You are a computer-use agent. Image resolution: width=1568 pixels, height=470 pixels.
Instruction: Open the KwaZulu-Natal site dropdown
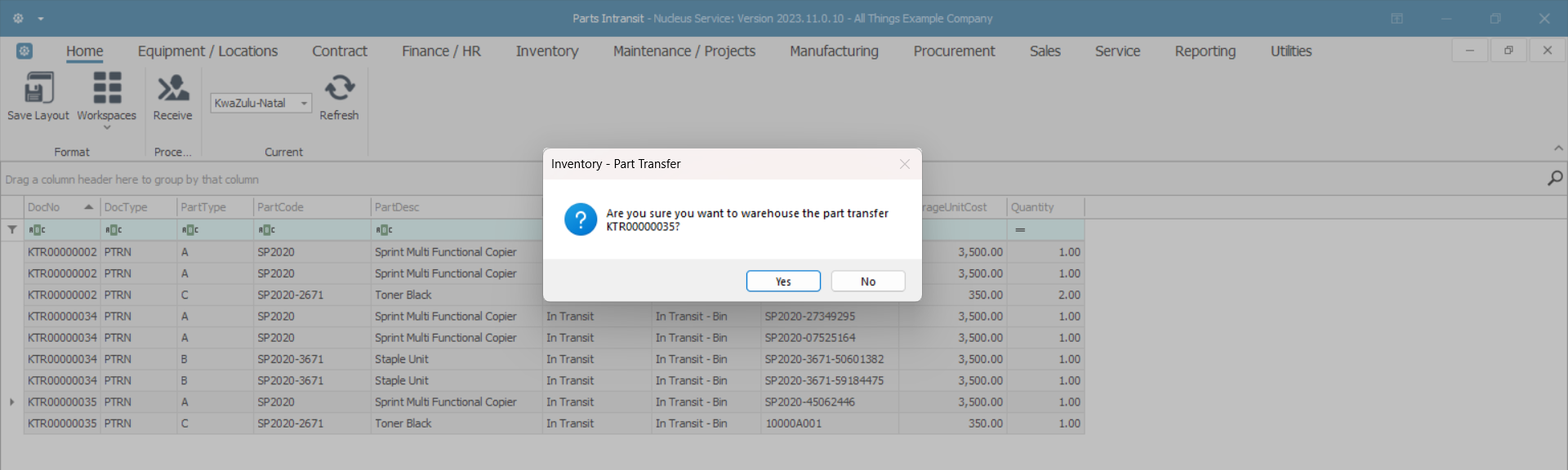click(x=304, y=104)
